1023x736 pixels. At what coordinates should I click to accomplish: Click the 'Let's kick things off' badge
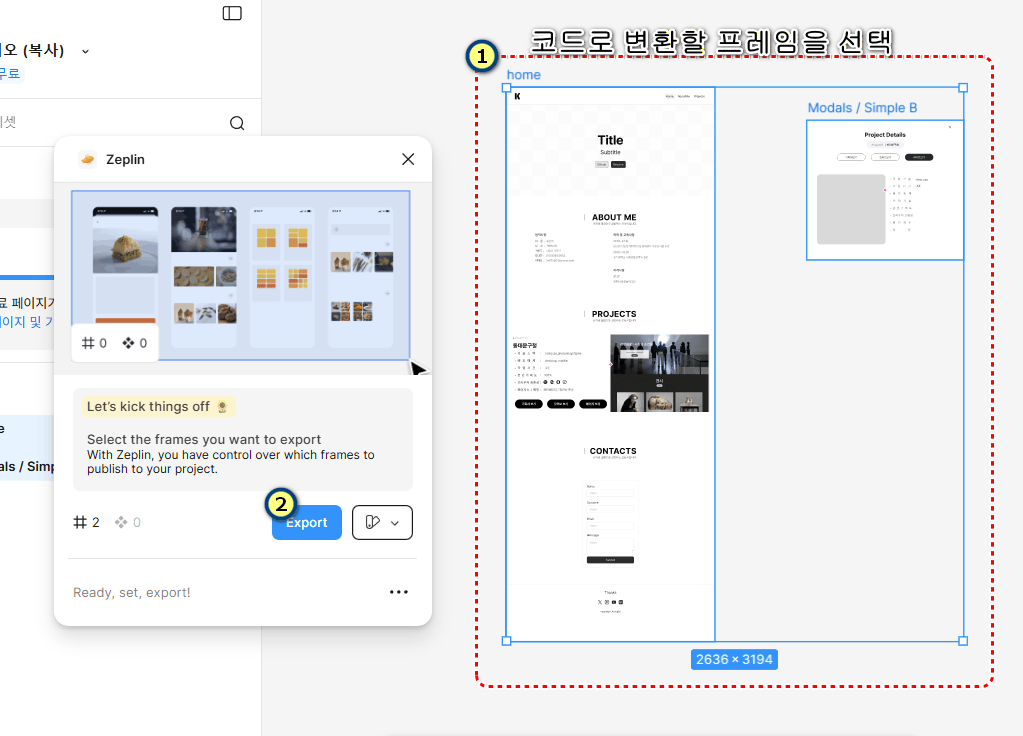coord(159,407)
